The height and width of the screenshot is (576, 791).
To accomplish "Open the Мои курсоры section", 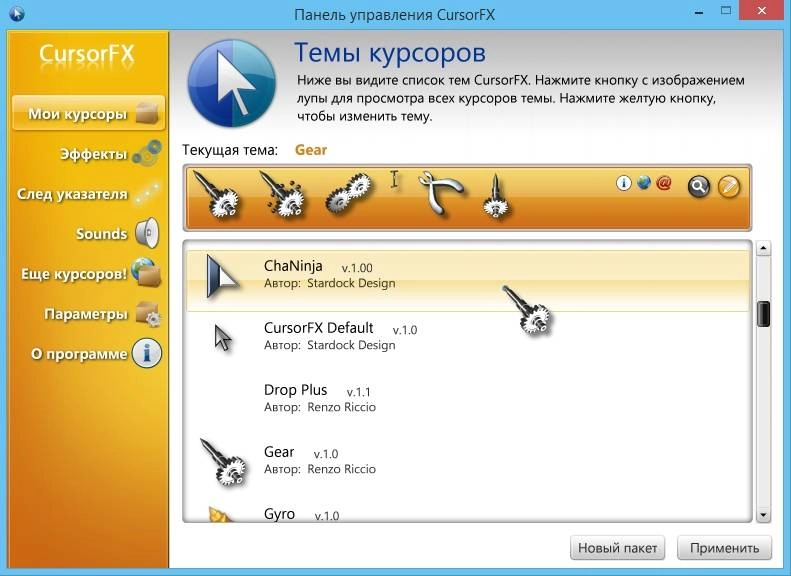I will click(88, 113).
